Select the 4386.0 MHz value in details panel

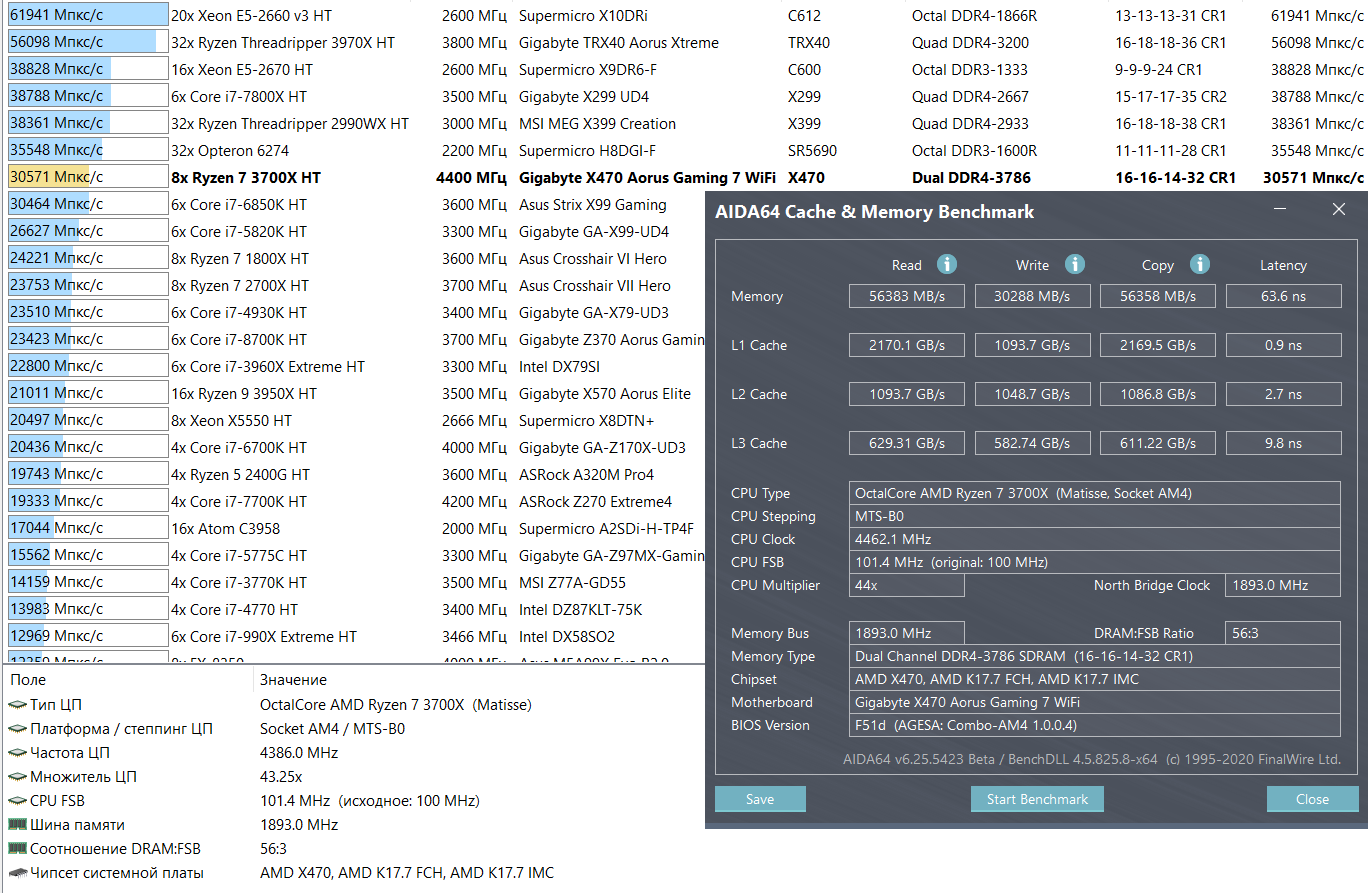pos(299,753)
